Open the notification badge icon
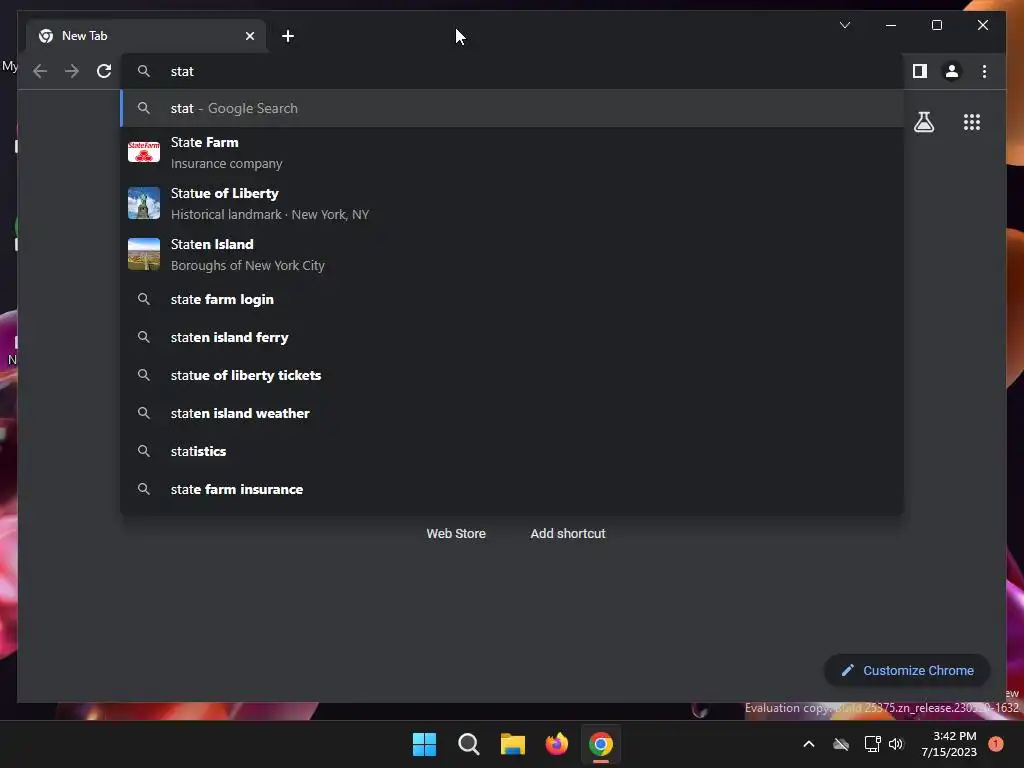The image size is (1024, 768). click(996, 743)
